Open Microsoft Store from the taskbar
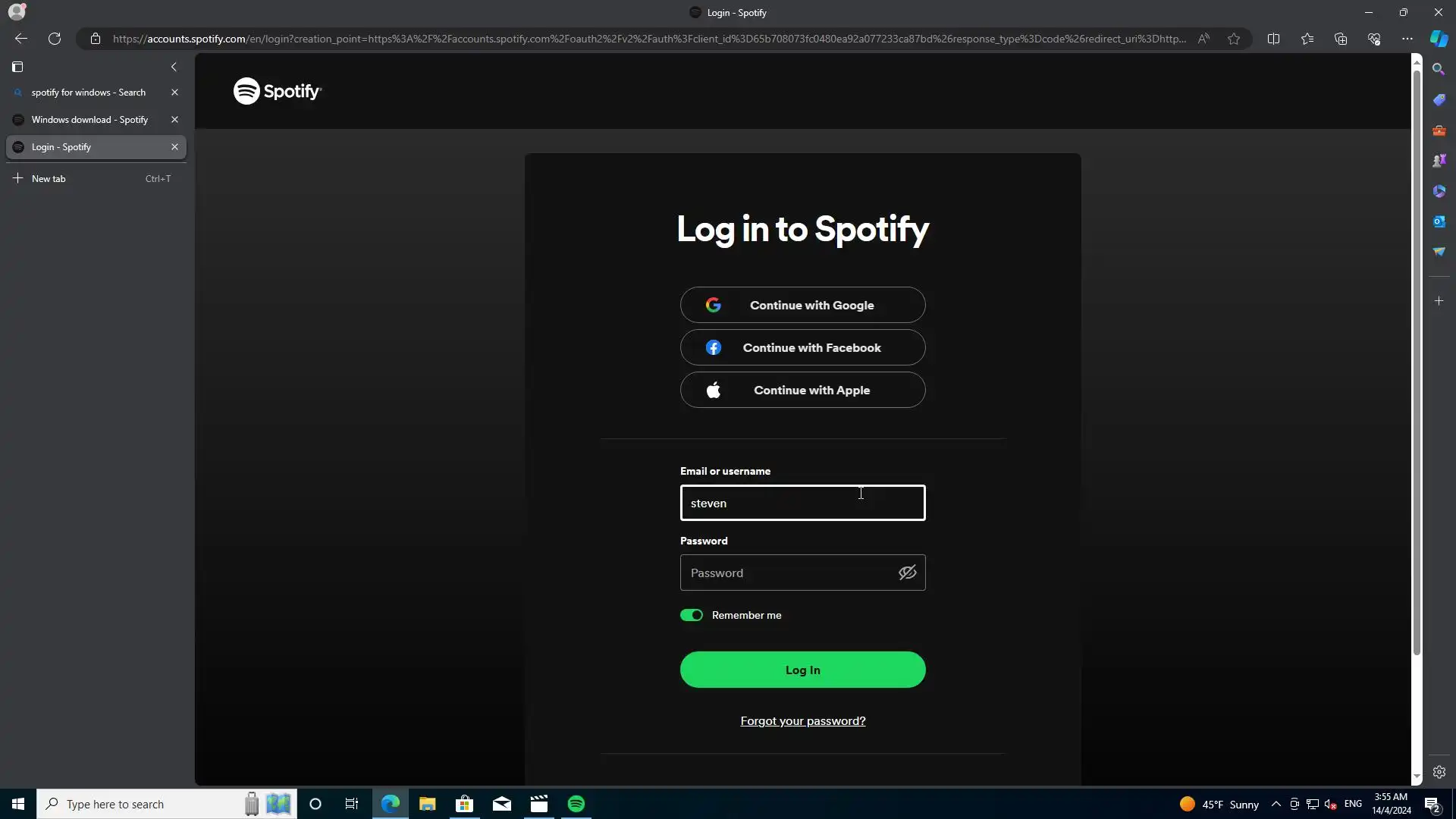This screenshot has height=819, width=1456. tap(464, 804)
